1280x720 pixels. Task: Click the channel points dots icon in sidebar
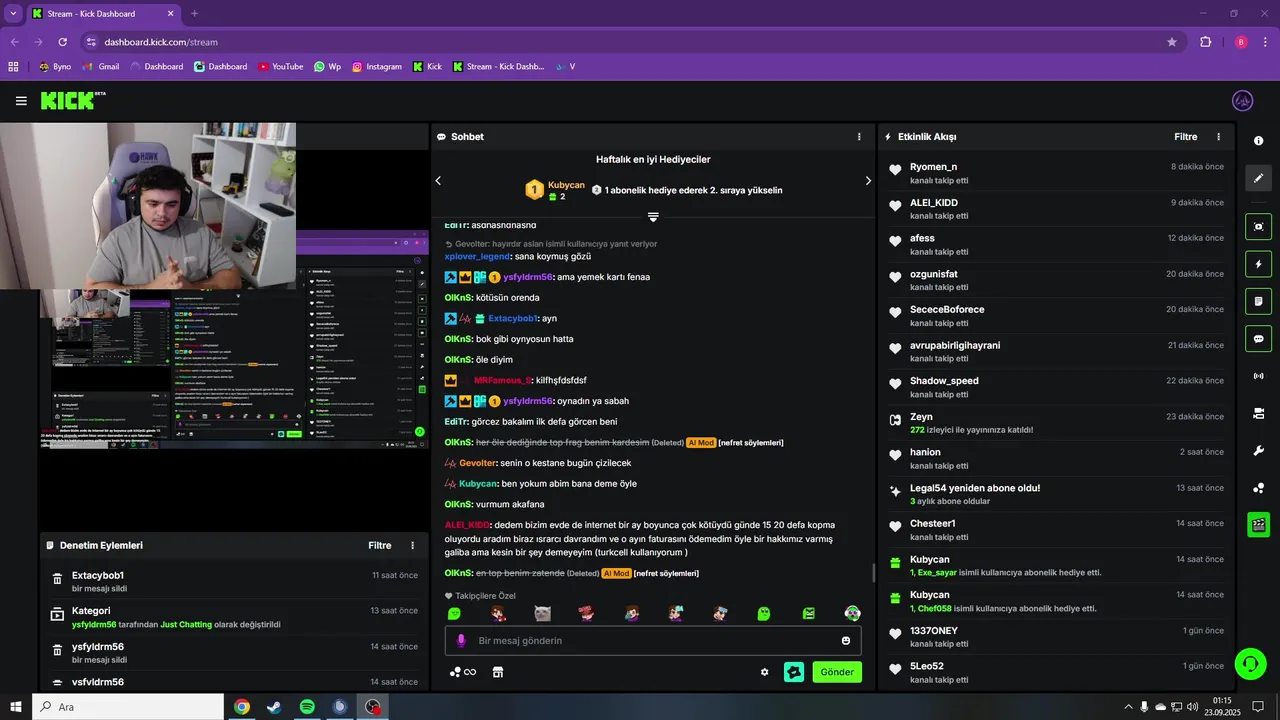[1259, 488]
